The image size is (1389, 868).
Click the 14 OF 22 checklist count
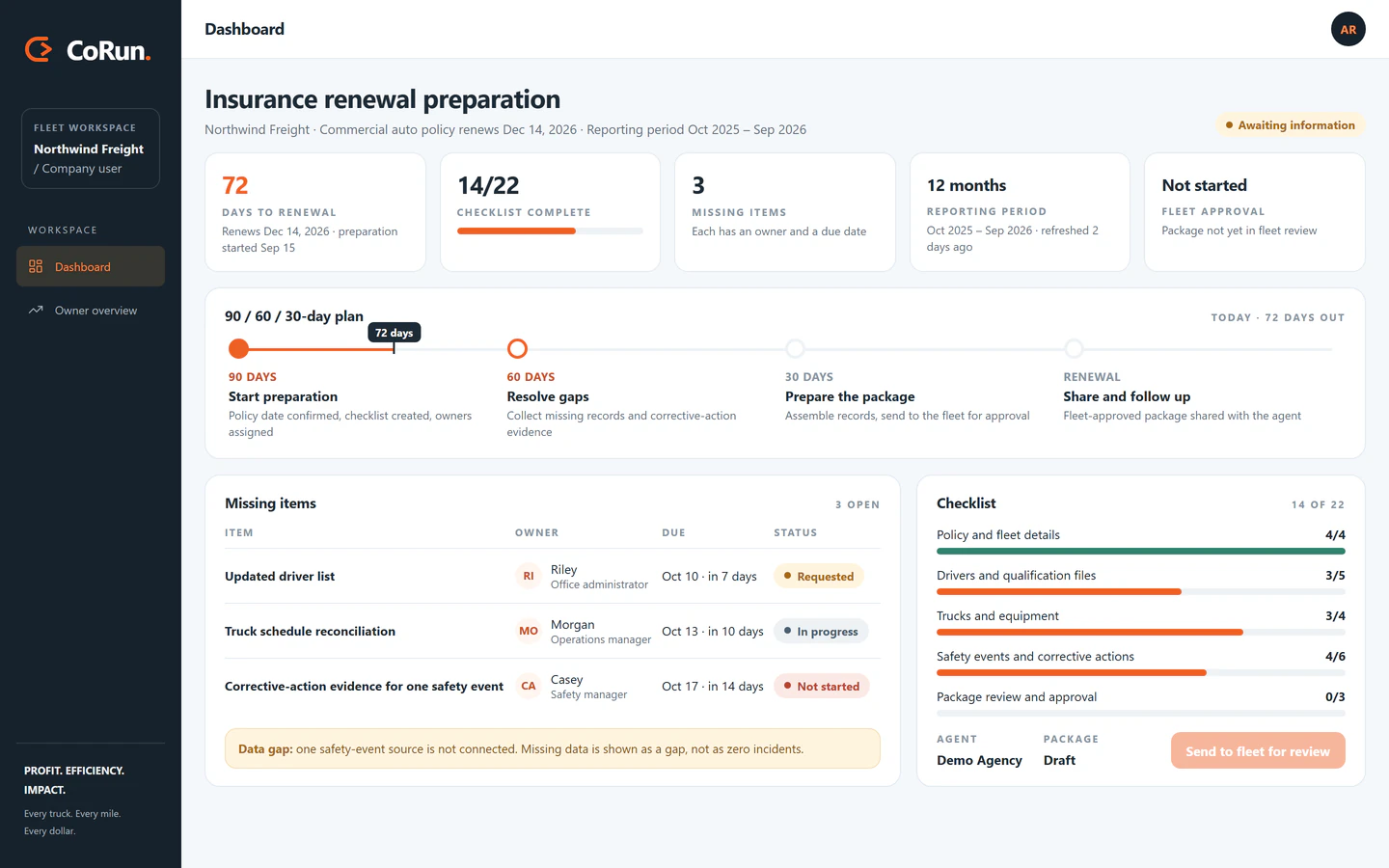[1318, 504]
